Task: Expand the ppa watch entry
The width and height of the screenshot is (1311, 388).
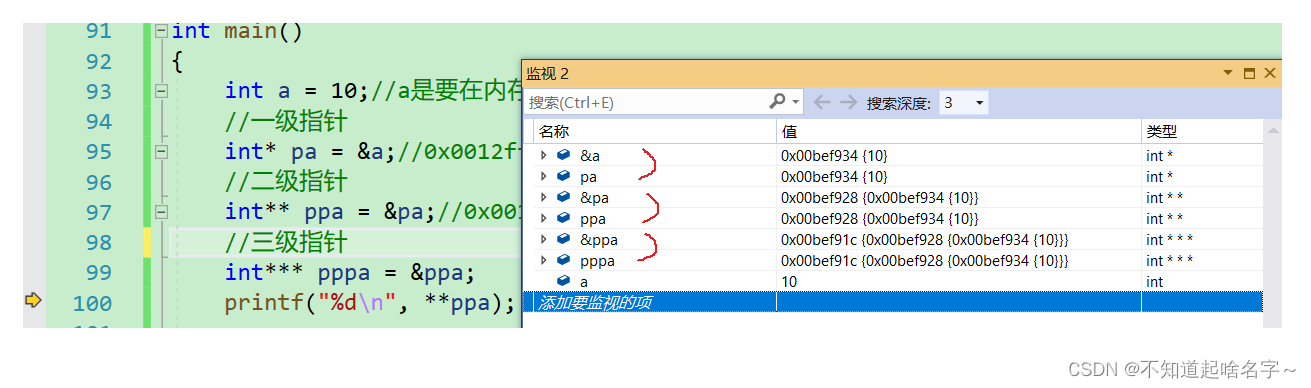Action: point(544,219)
